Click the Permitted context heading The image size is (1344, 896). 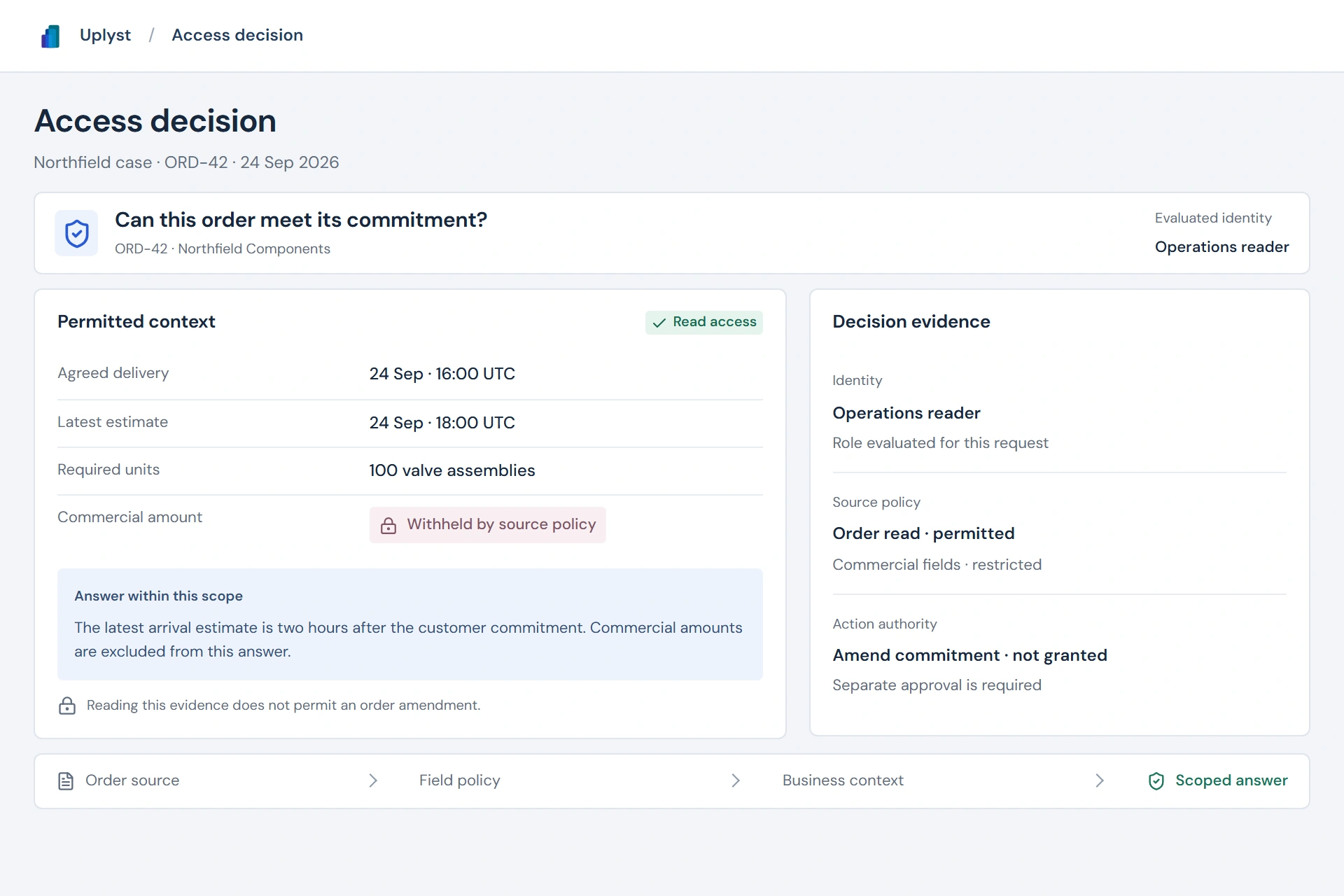pyautogui.click(x=136, y=321)
